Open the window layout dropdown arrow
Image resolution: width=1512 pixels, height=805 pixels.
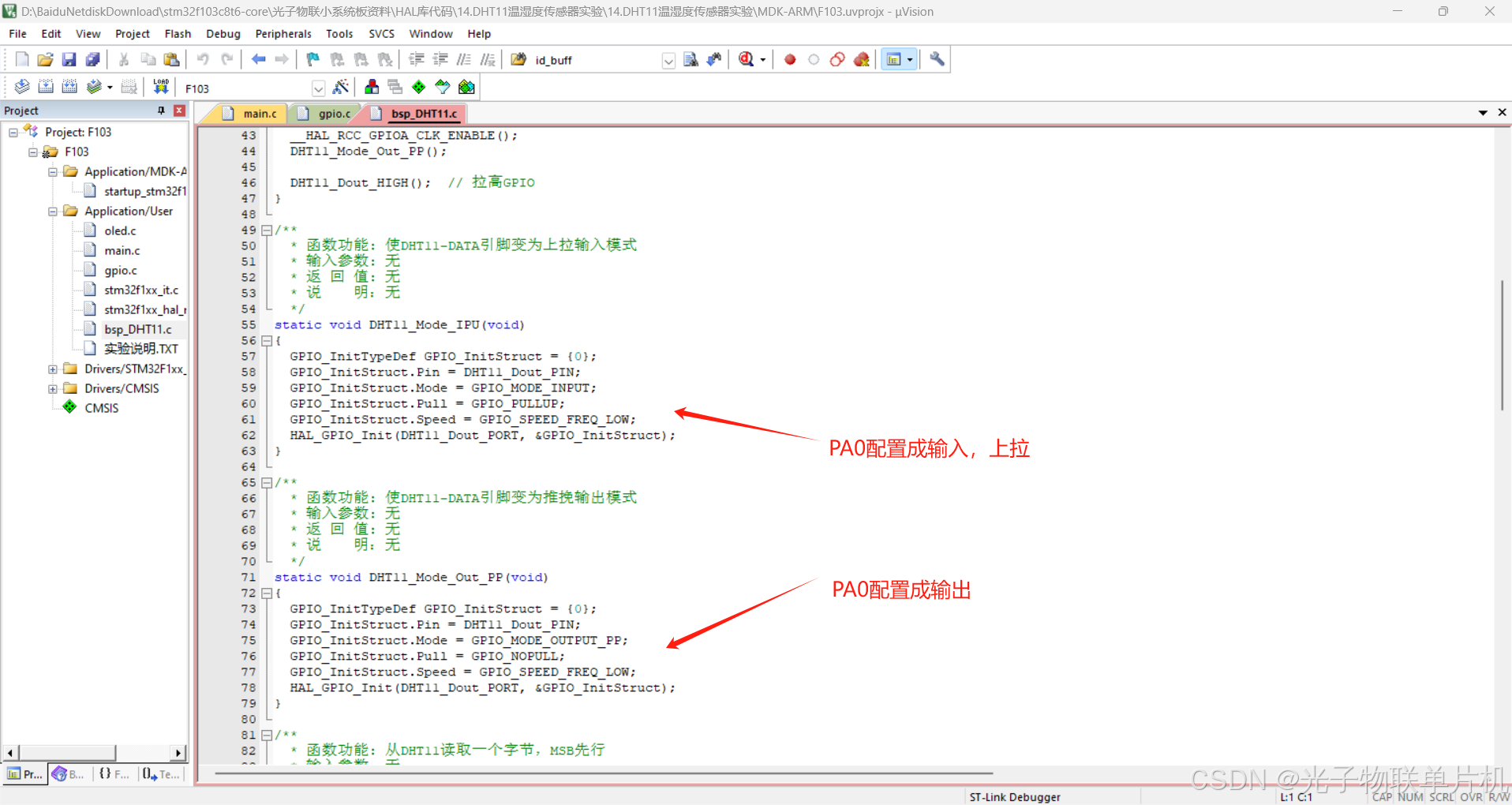click(x=910, y=60)
